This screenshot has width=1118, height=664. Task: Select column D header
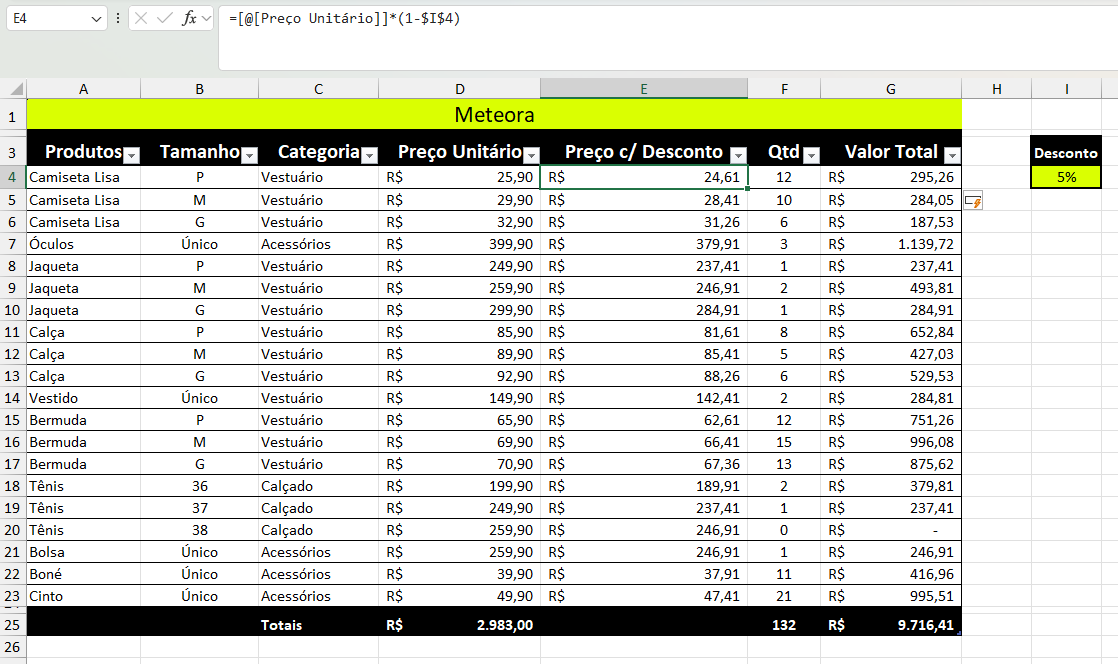(x=459, y=88)
